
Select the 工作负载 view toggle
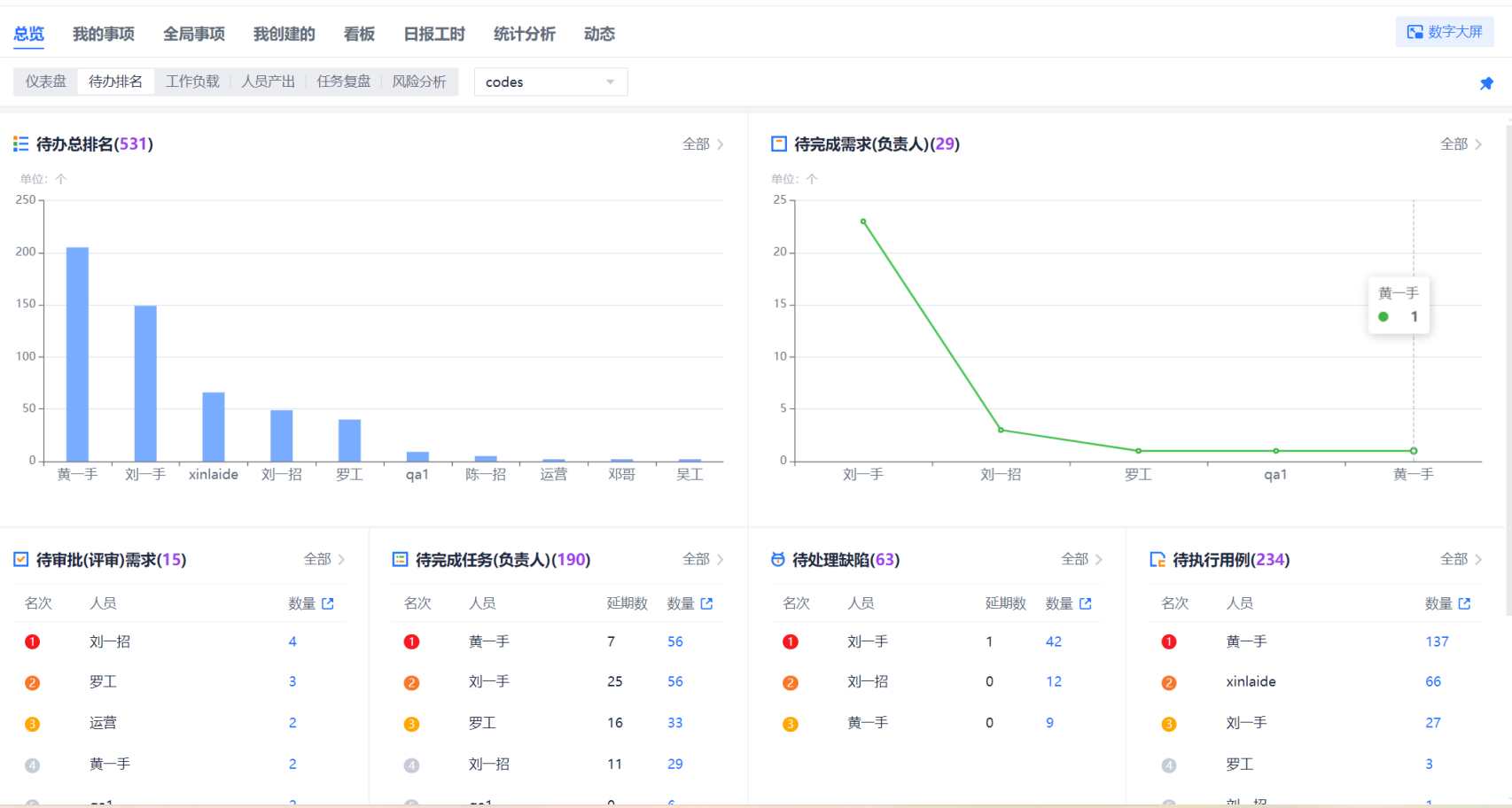(x=192, y=82)
